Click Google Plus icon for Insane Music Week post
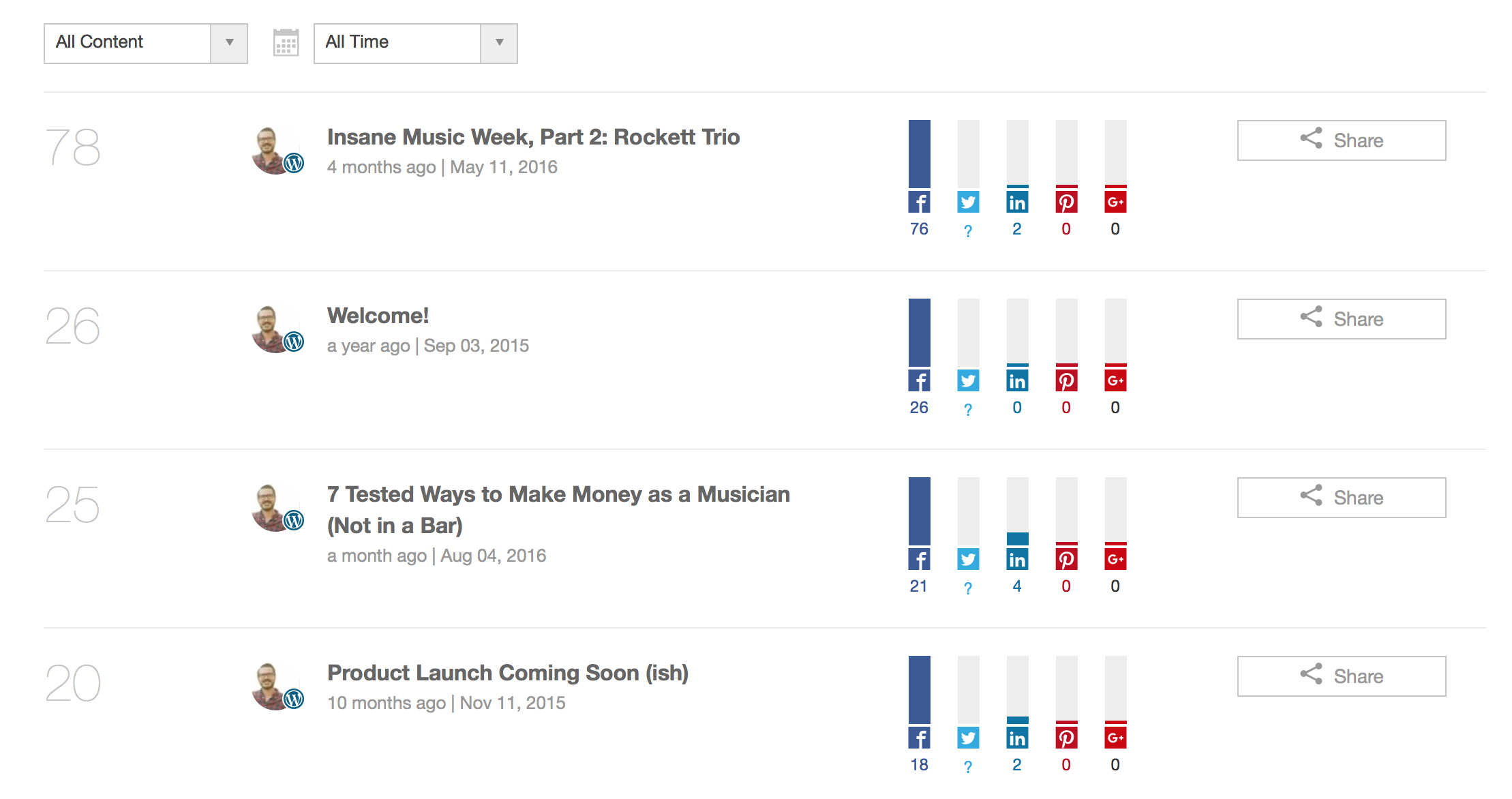The width and height of the screenshot is (1512, 799). 1115,202
